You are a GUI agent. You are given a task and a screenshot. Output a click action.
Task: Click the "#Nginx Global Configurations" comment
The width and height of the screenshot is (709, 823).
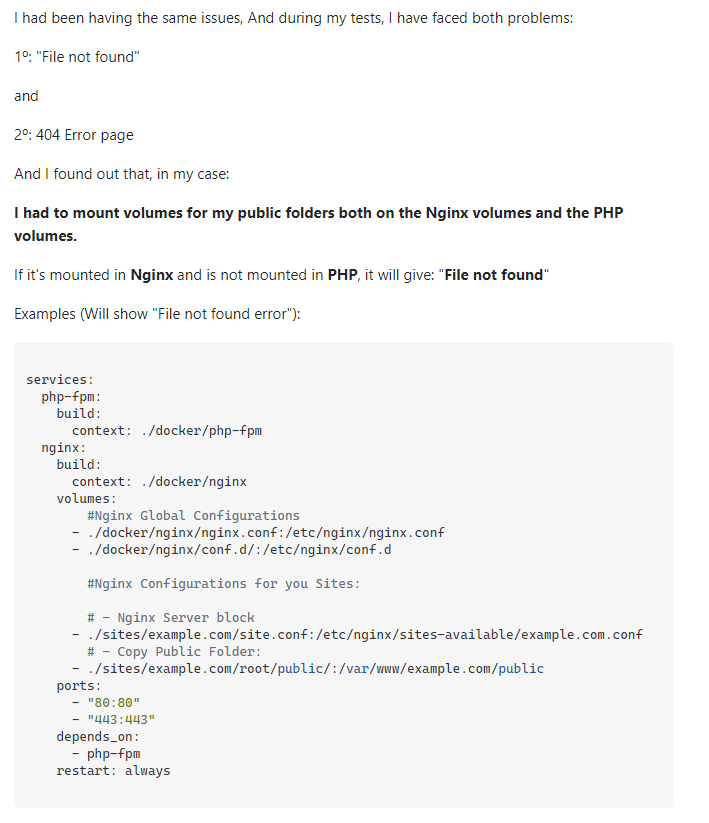click(x=193, y=515)
